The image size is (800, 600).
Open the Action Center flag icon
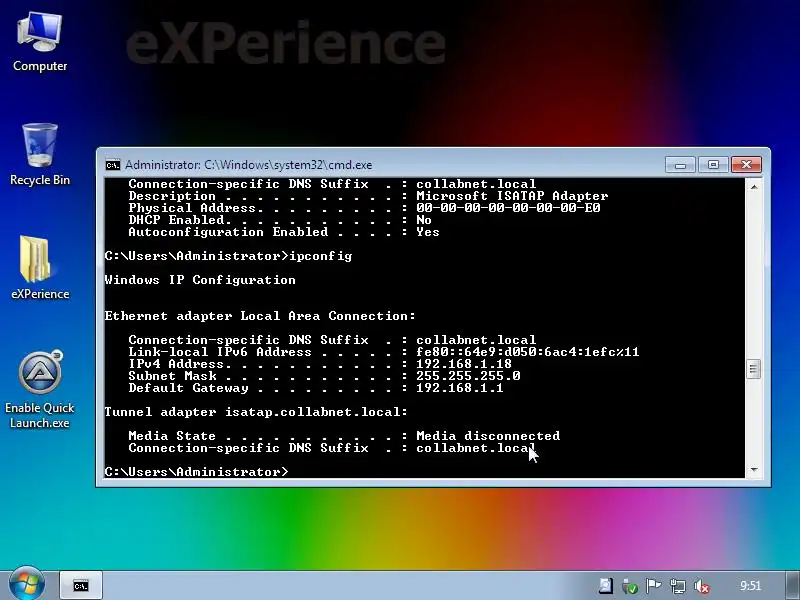point(654,586)
